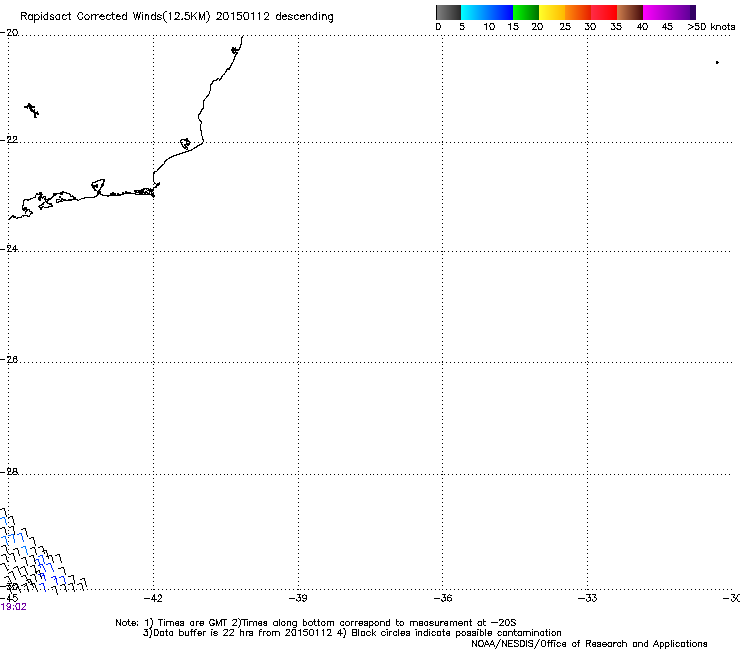The width and height of the screenshot is (740, 650).
Task: Click the '-28' latitude axis label
Action: (9, 472)
